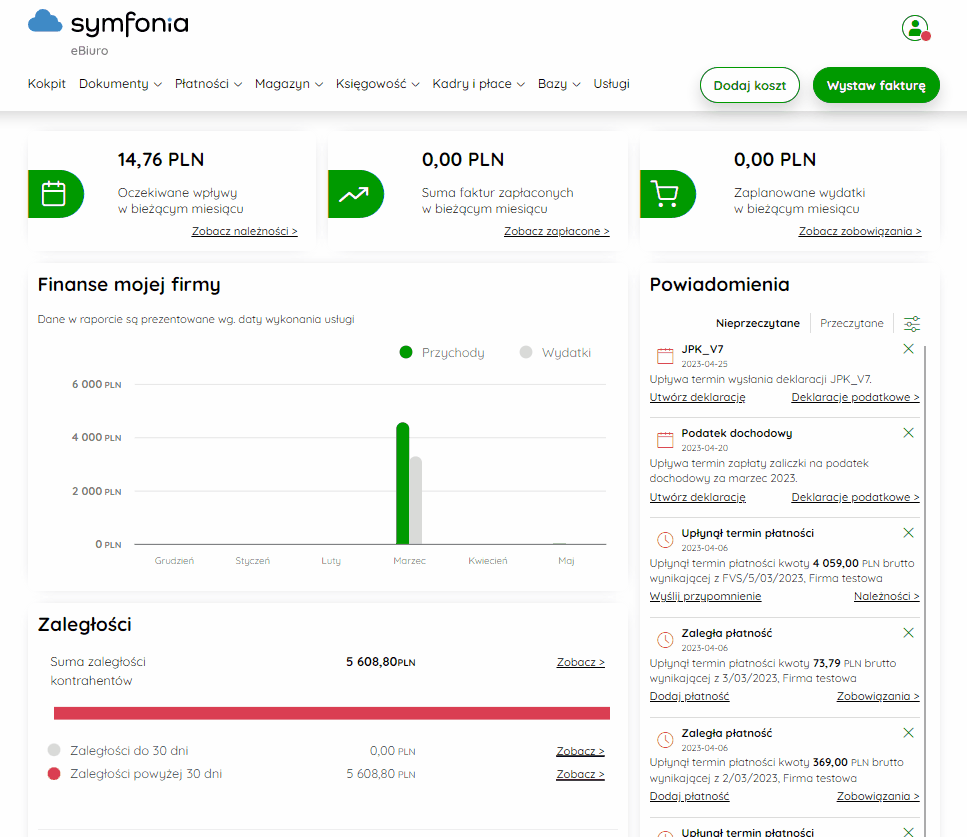The height and width of the screenshot is (837, 967).
Task: Expand the Płatności menu
Action: tap(208, 84)
